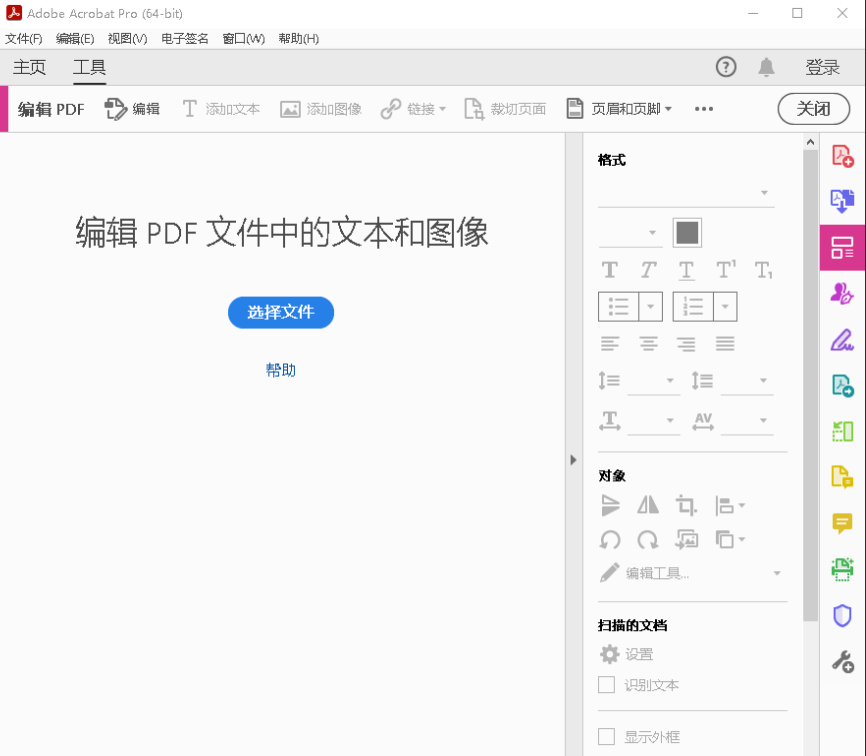866x756 pixels.
Task: Open Fill & Sign pen icon
Action: coord(842,340)
